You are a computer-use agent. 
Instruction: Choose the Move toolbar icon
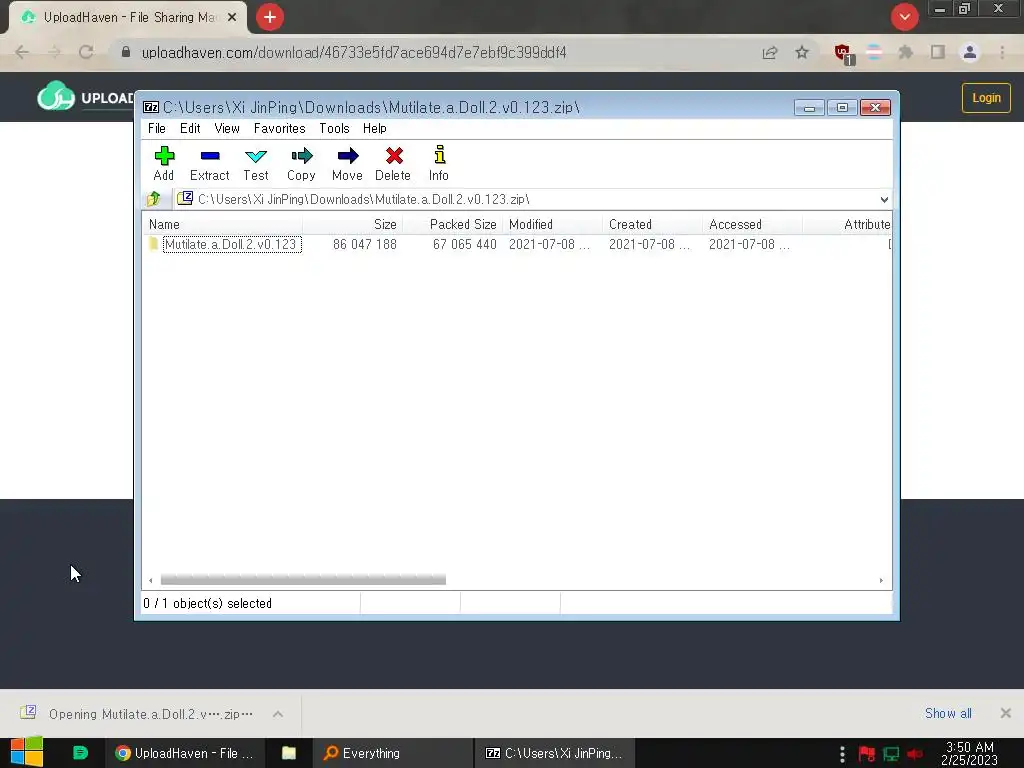(x=347, y=163)
